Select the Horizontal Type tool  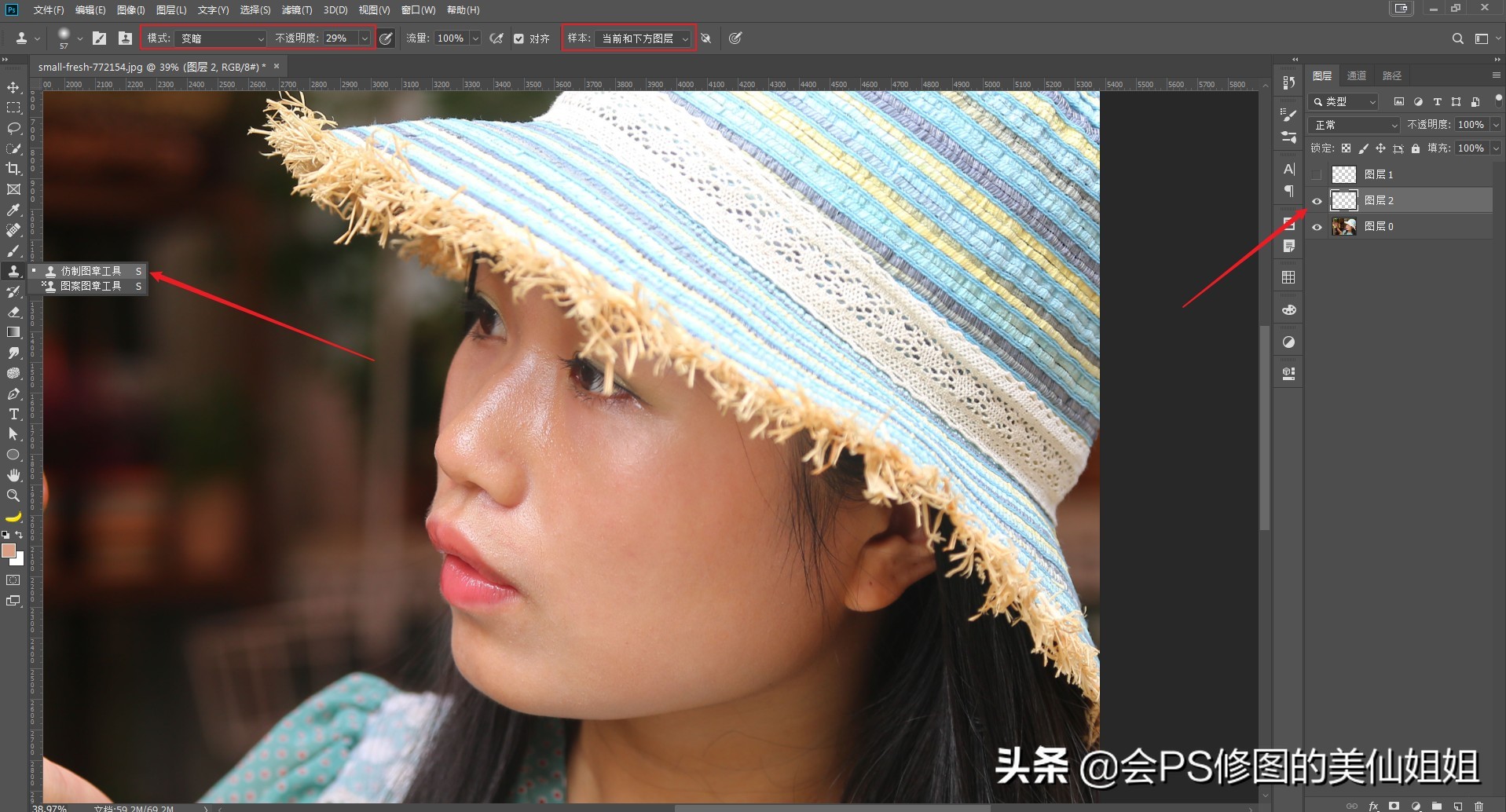pyautogui.click(x=13, y=414)
